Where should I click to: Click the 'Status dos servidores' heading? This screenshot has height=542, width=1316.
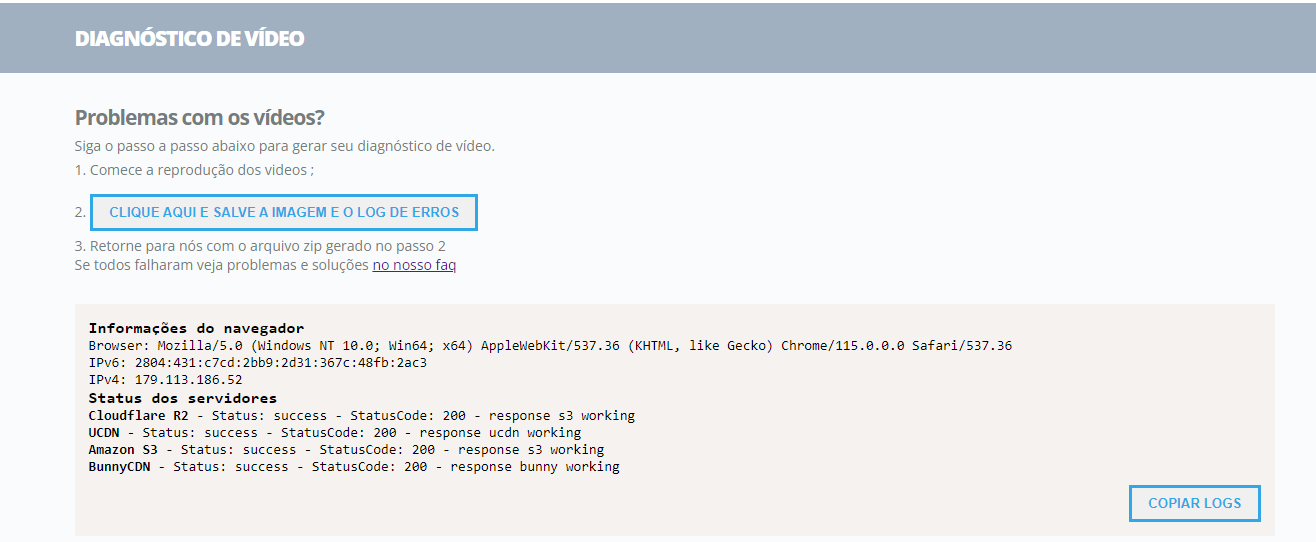(x=183, y=398)
